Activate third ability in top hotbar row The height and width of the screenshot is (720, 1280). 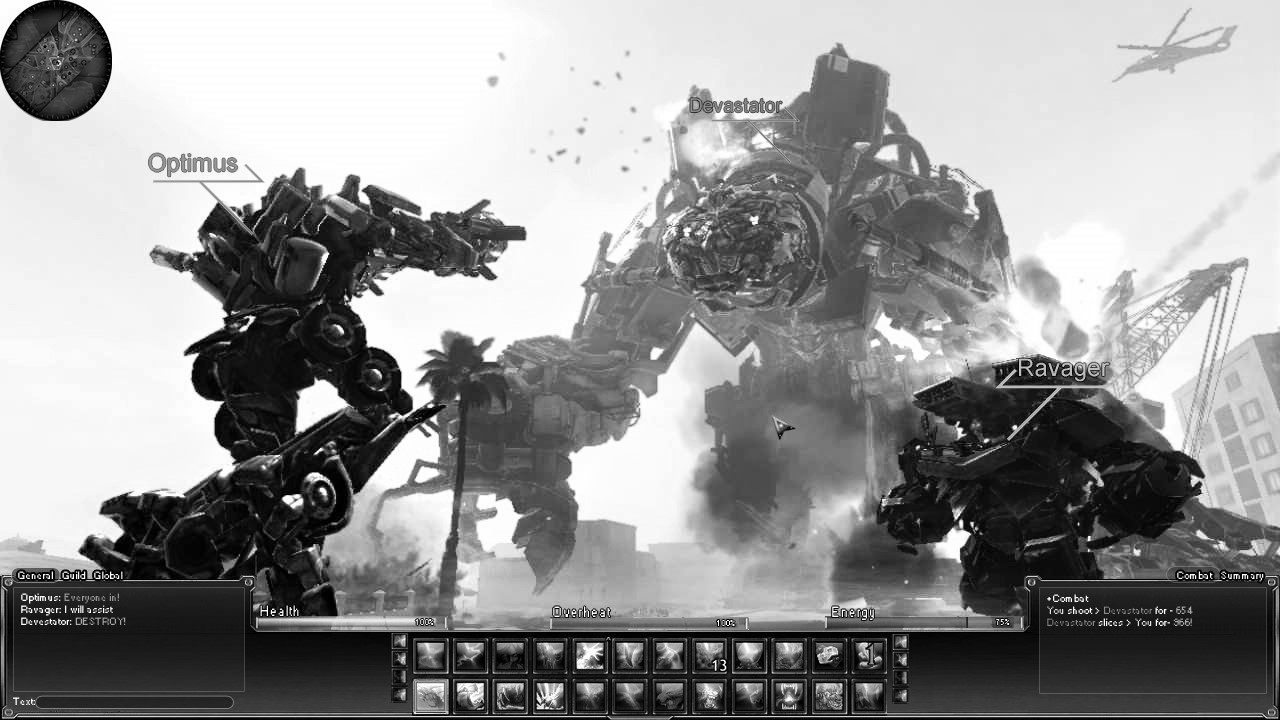tap(511, 656)
